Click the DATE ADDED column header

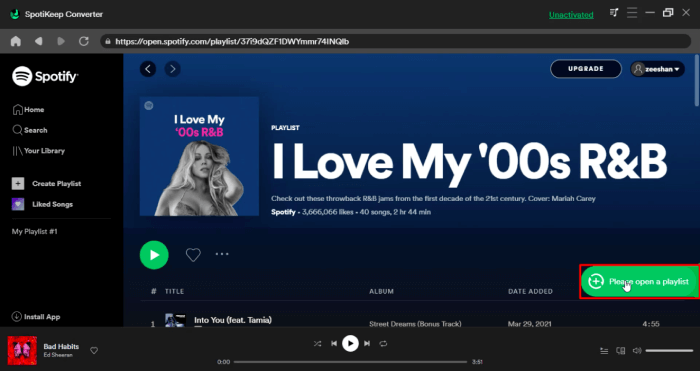530,292
